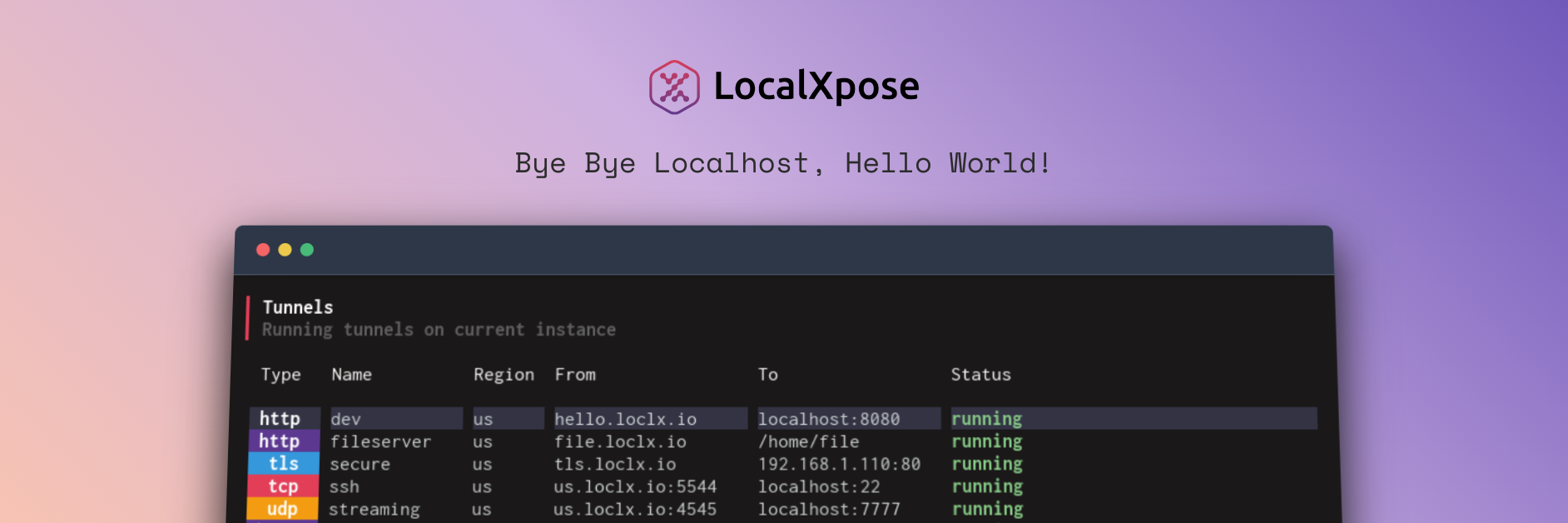Click 'us' region in ssh row
This screenshot has height=523, width=1568.
point(482,486)
